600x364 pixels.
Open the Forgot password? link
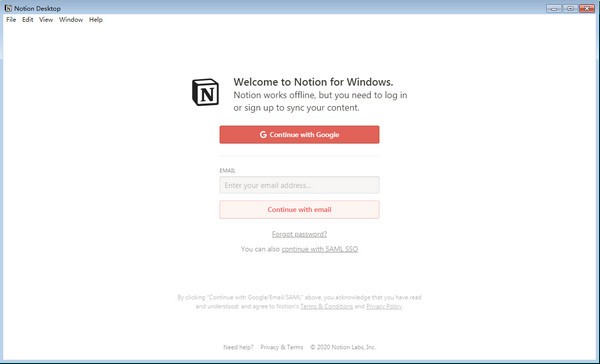299,234
